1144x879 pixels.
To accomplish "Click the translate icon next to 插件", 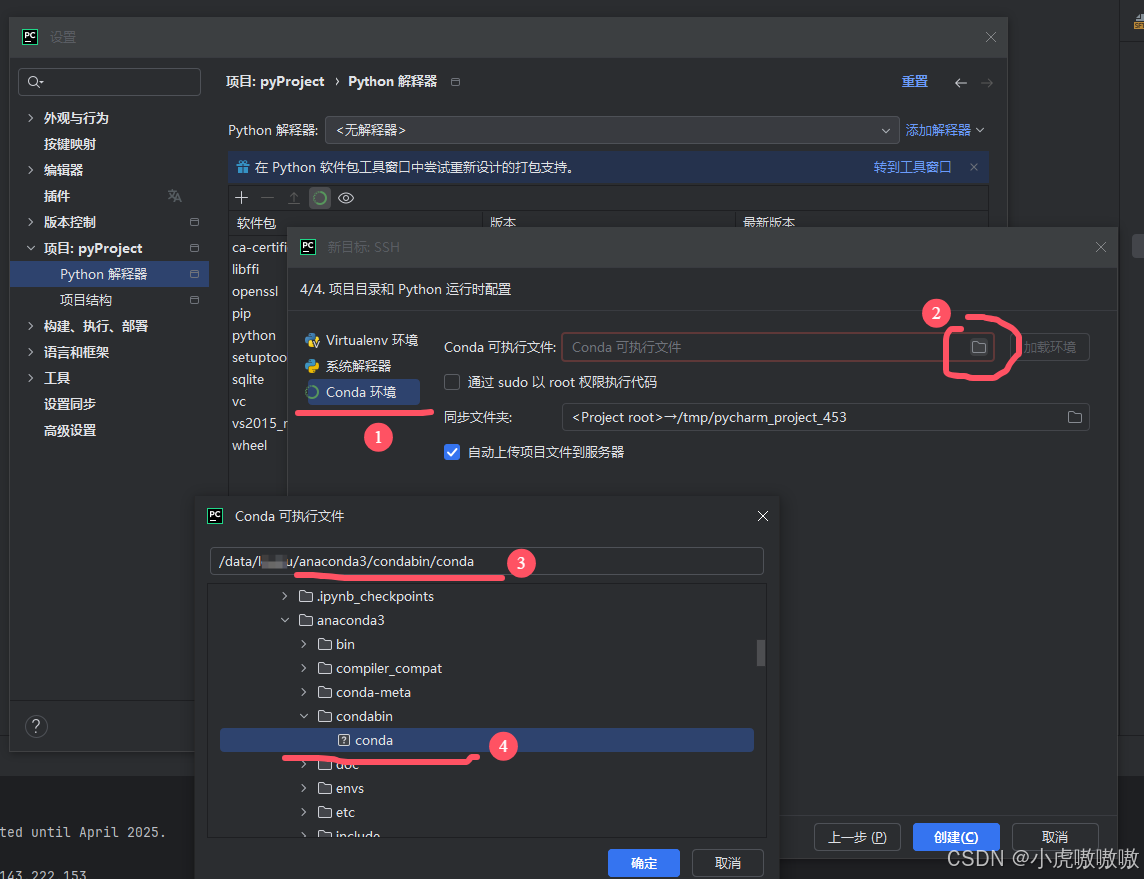I will (174, 195).
